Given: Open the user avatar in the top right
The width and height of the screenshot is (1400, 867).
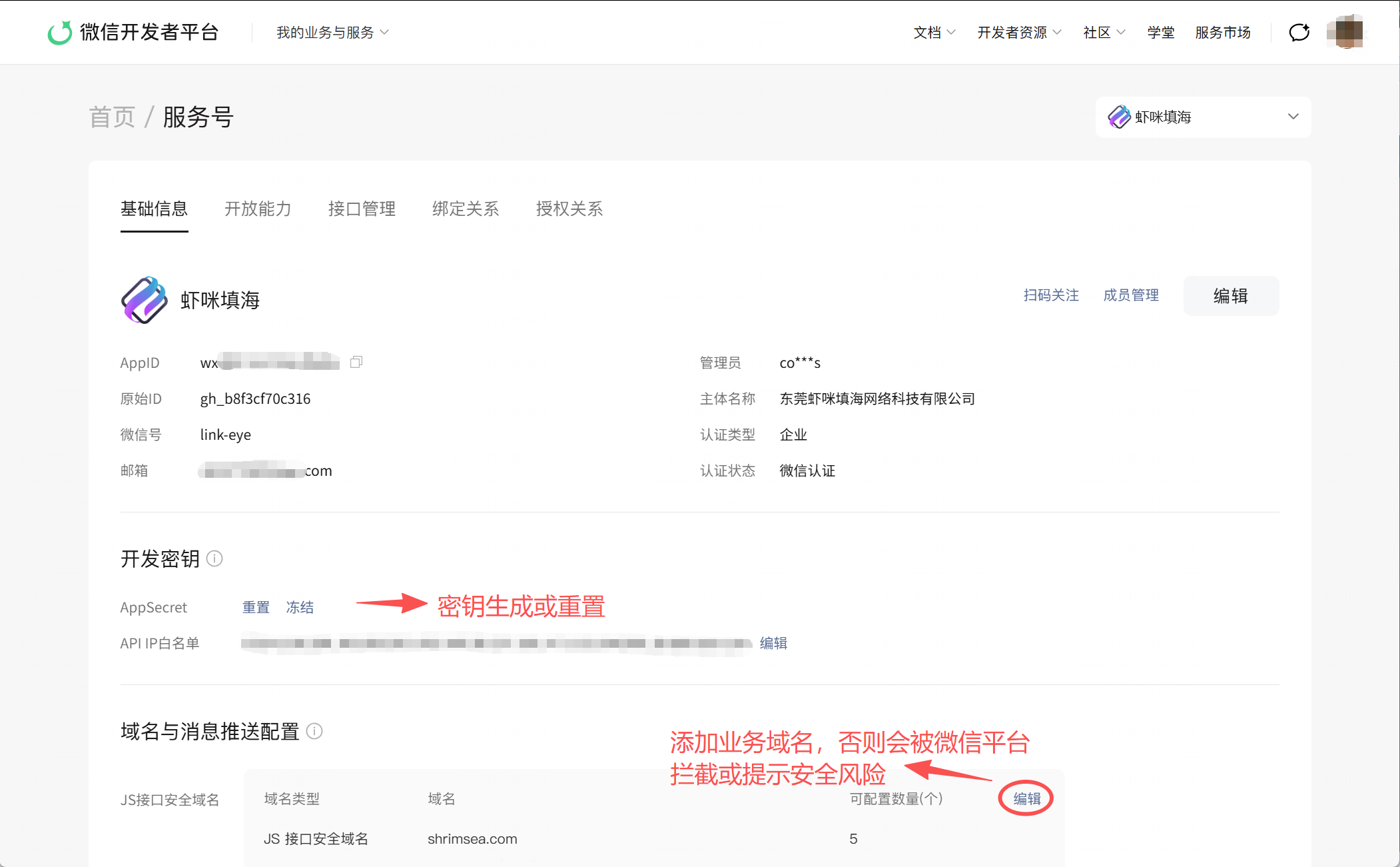Looking at the screenshot, I should tap(1345, 32).
